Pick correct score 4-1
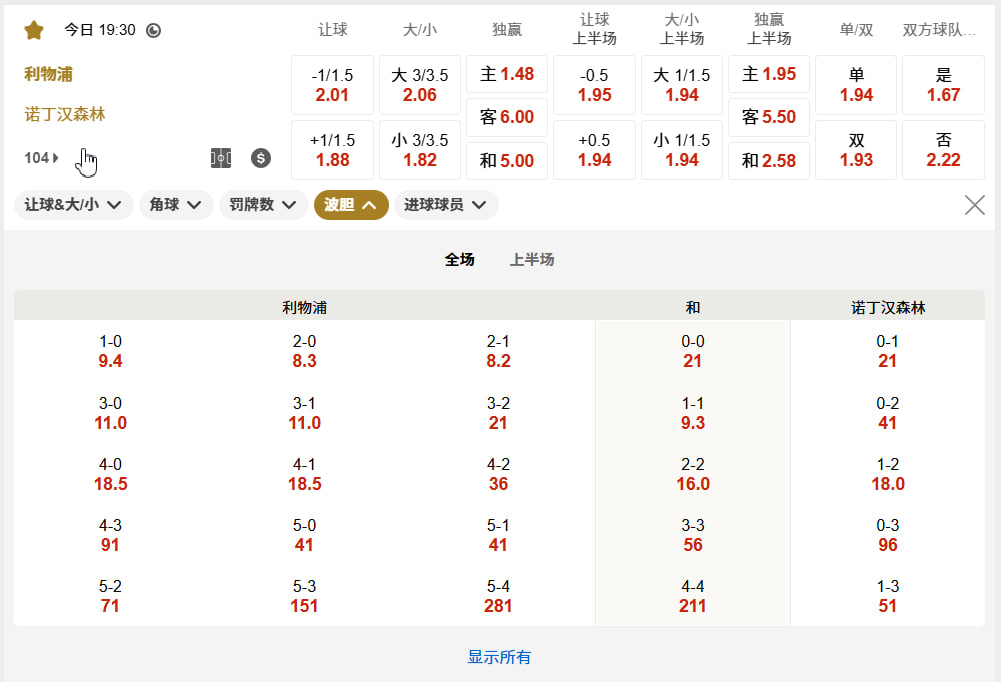This screenshot has height=682, width=1001. point(305,474)
